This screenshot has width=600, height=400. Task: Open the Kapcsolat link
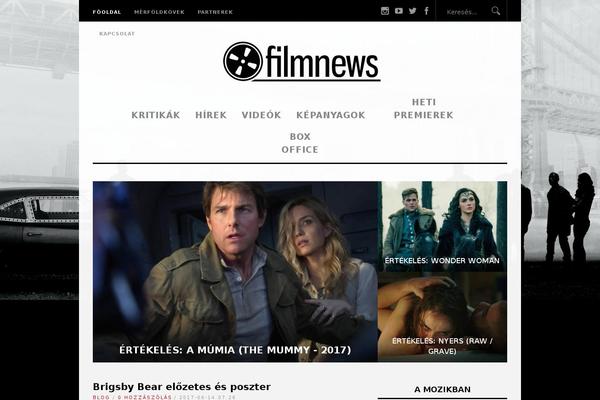(x=117, y=34)
